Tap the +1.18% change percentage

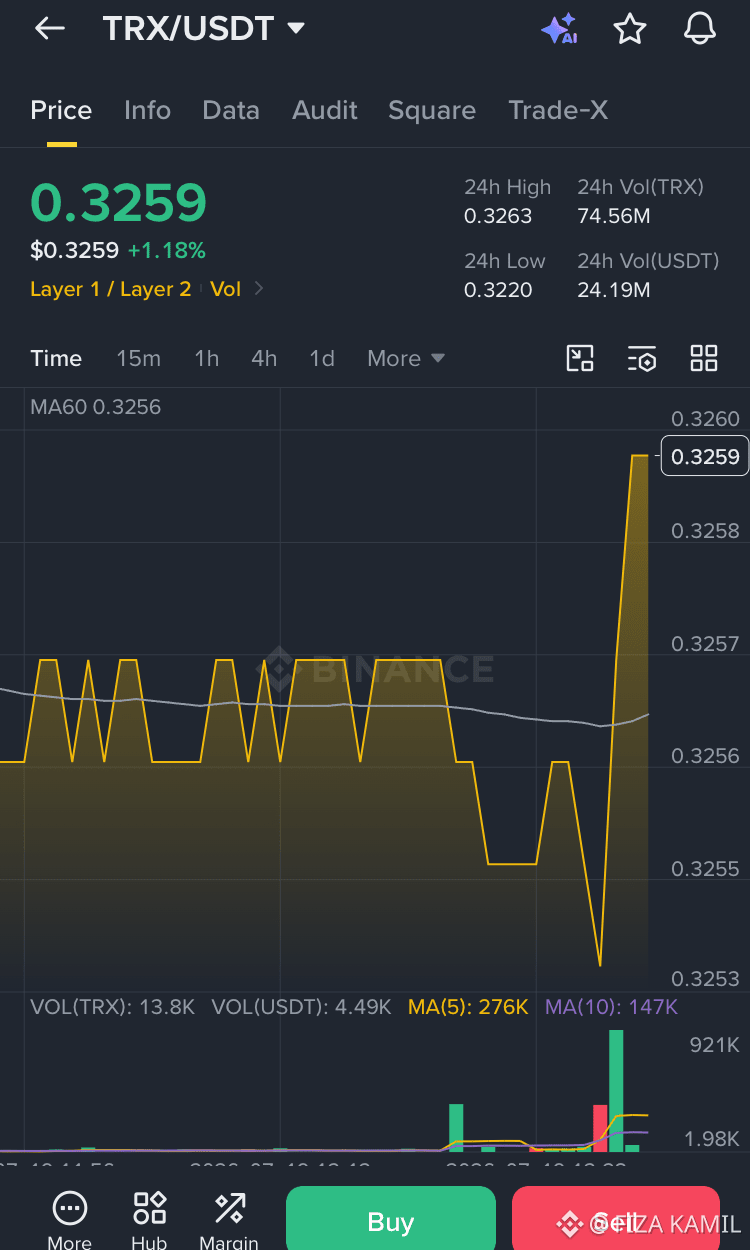pyautogui.click(x=167, y=250)
